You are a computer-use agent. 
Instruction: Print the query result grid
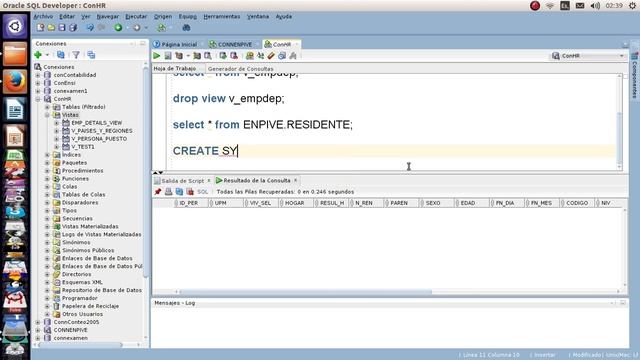click(x=168, y=191)
